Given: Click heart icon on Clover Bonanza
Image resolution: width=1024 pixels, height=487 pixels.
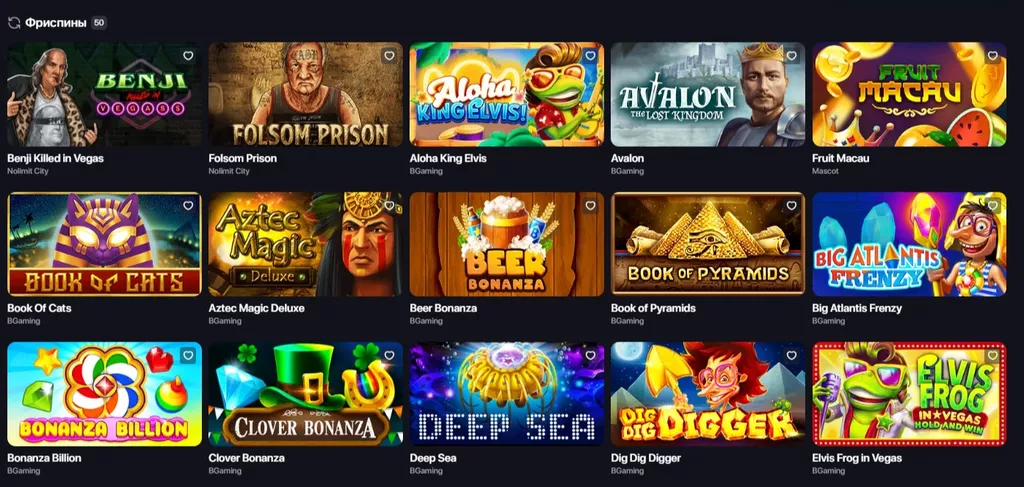Looking at the screenshot, I should (x=389, y=356).
